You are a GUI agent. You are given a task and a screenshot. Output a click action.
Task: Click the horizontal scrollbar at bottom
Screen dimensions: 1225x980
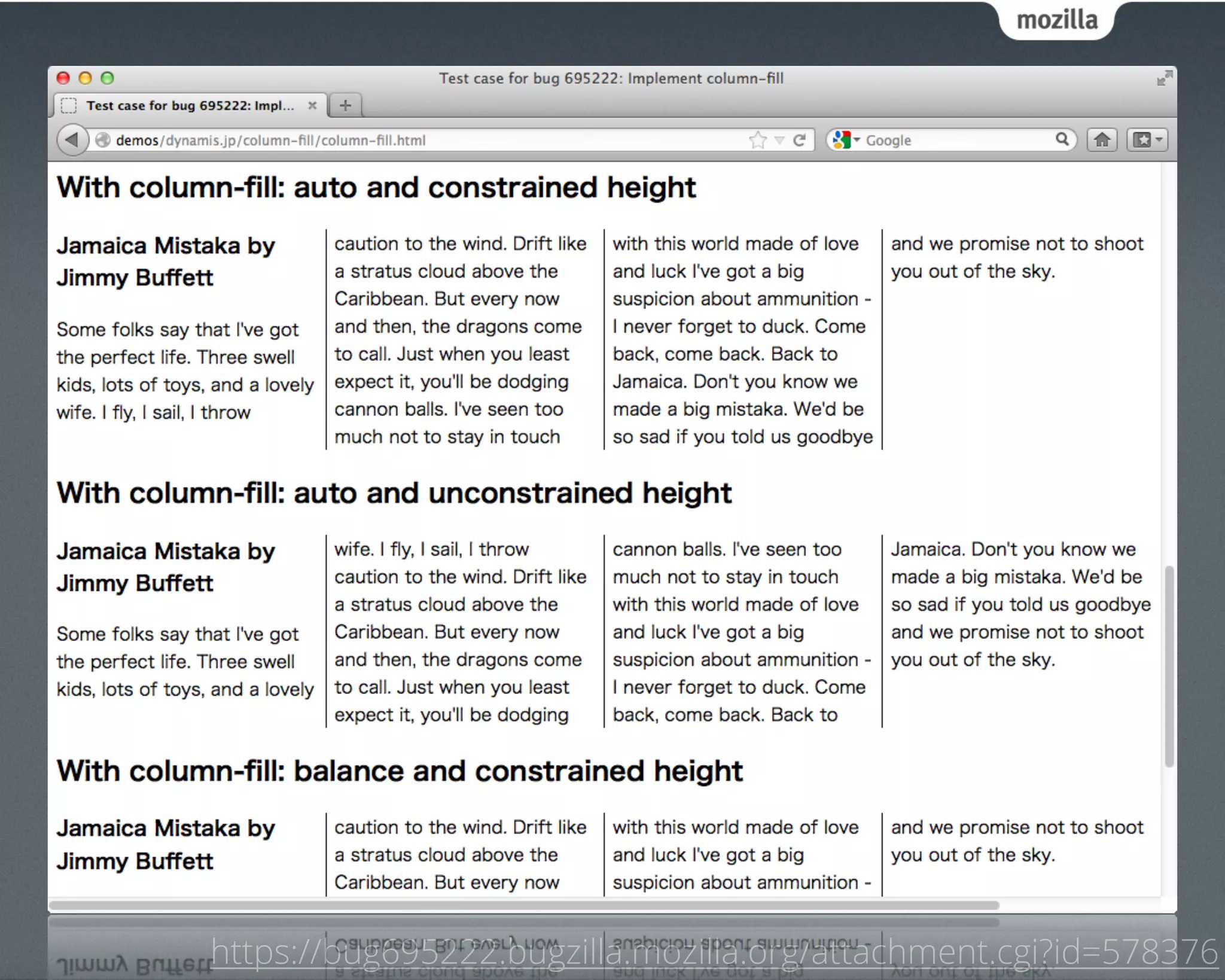tap(523, 905)
